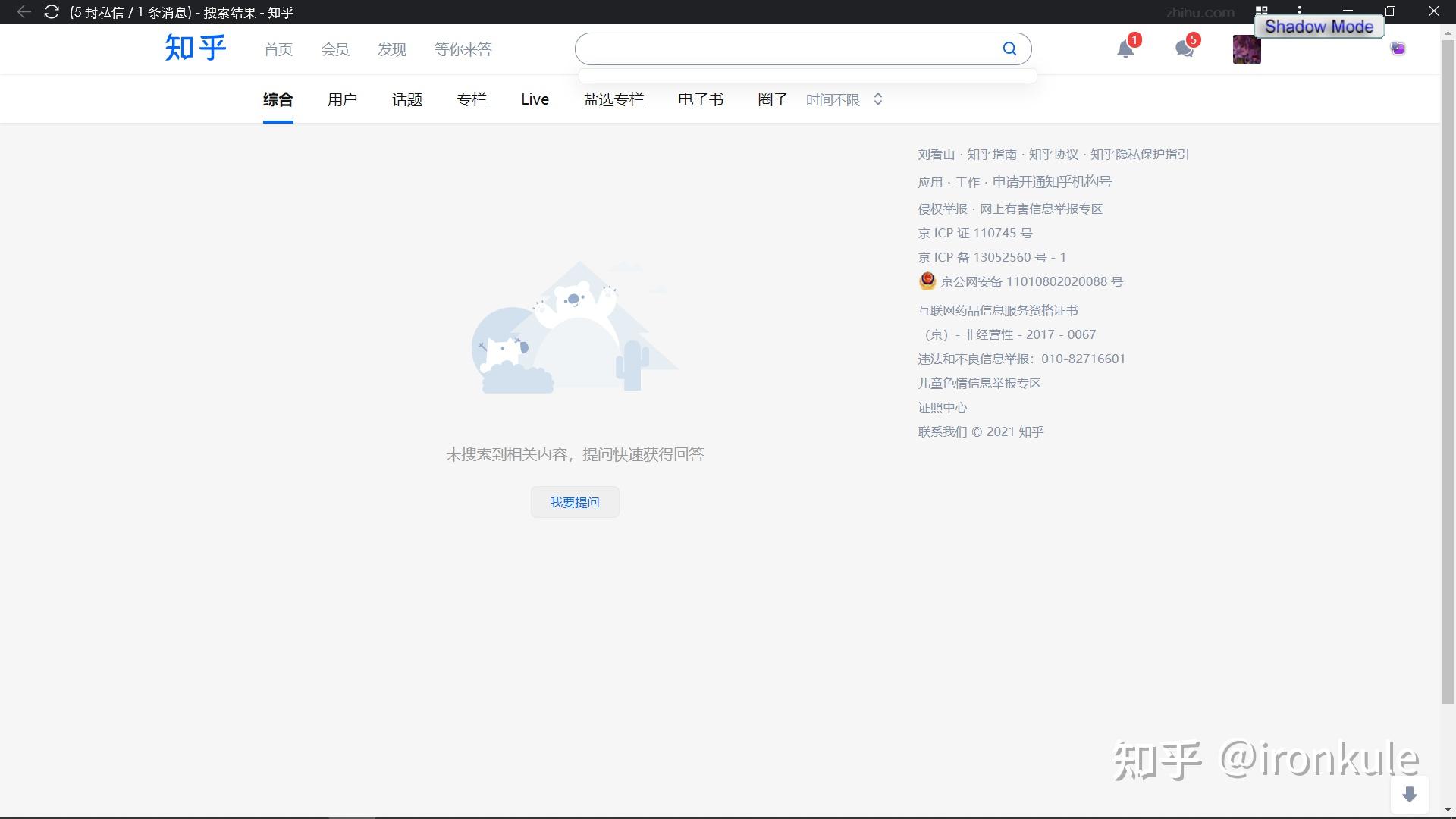The width and height of the screenshot is (1456, 819).
Task: Switch to the 用户 tab
Action: (x=342, y=99)
